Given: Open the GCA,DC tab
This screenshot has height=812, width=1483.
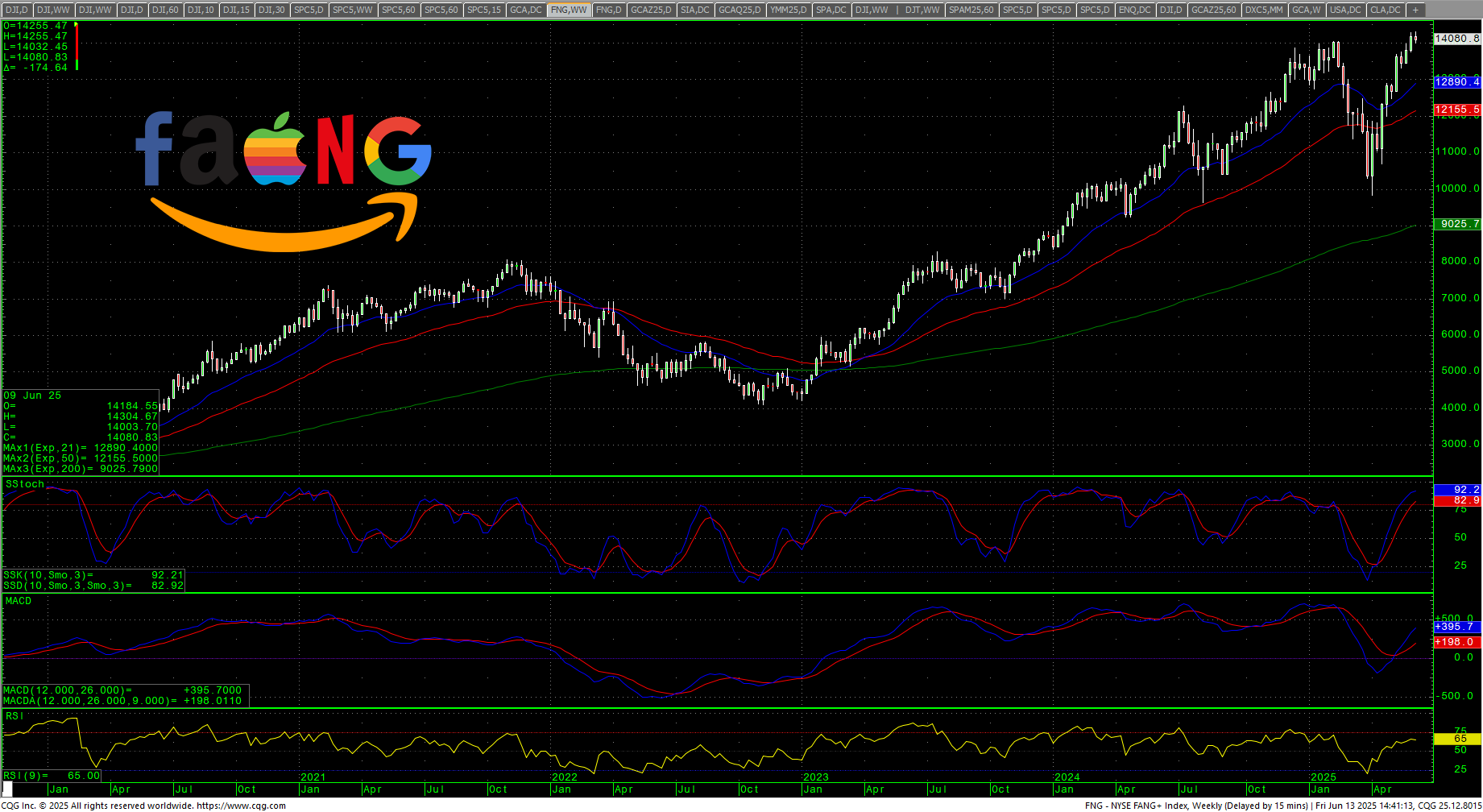Looking at the screenshot, I should 526,10.
